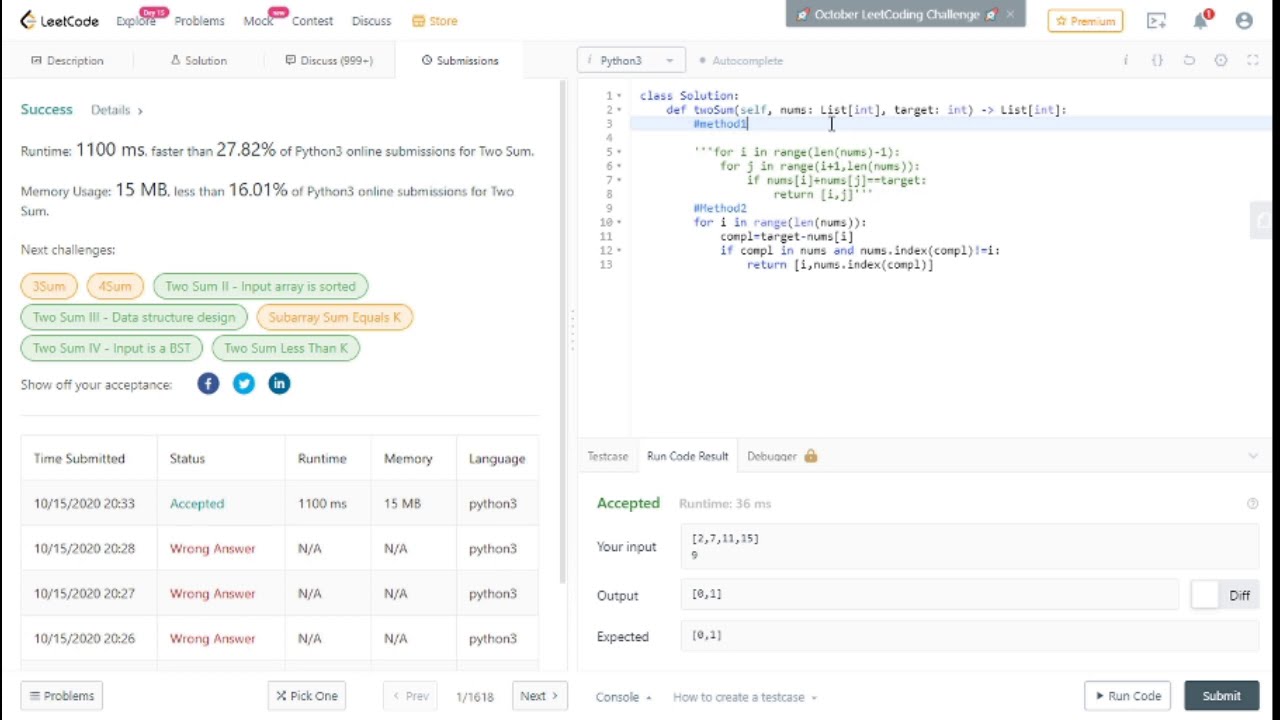Share acceptance on LinkedIn
The height and width of the screenshot is (720, 1280).
[x=279, y=384]
